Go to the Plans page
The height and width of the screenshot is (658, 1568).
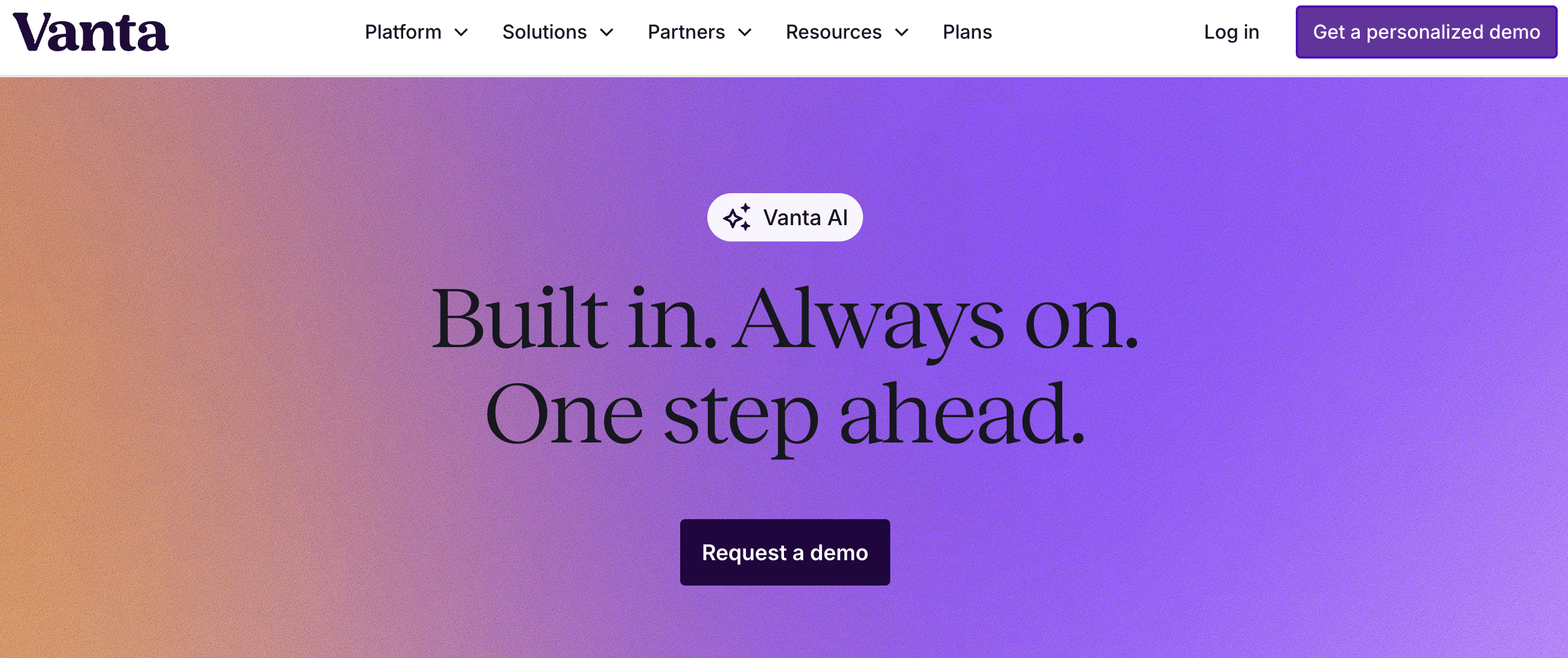(x=967, y=32)
